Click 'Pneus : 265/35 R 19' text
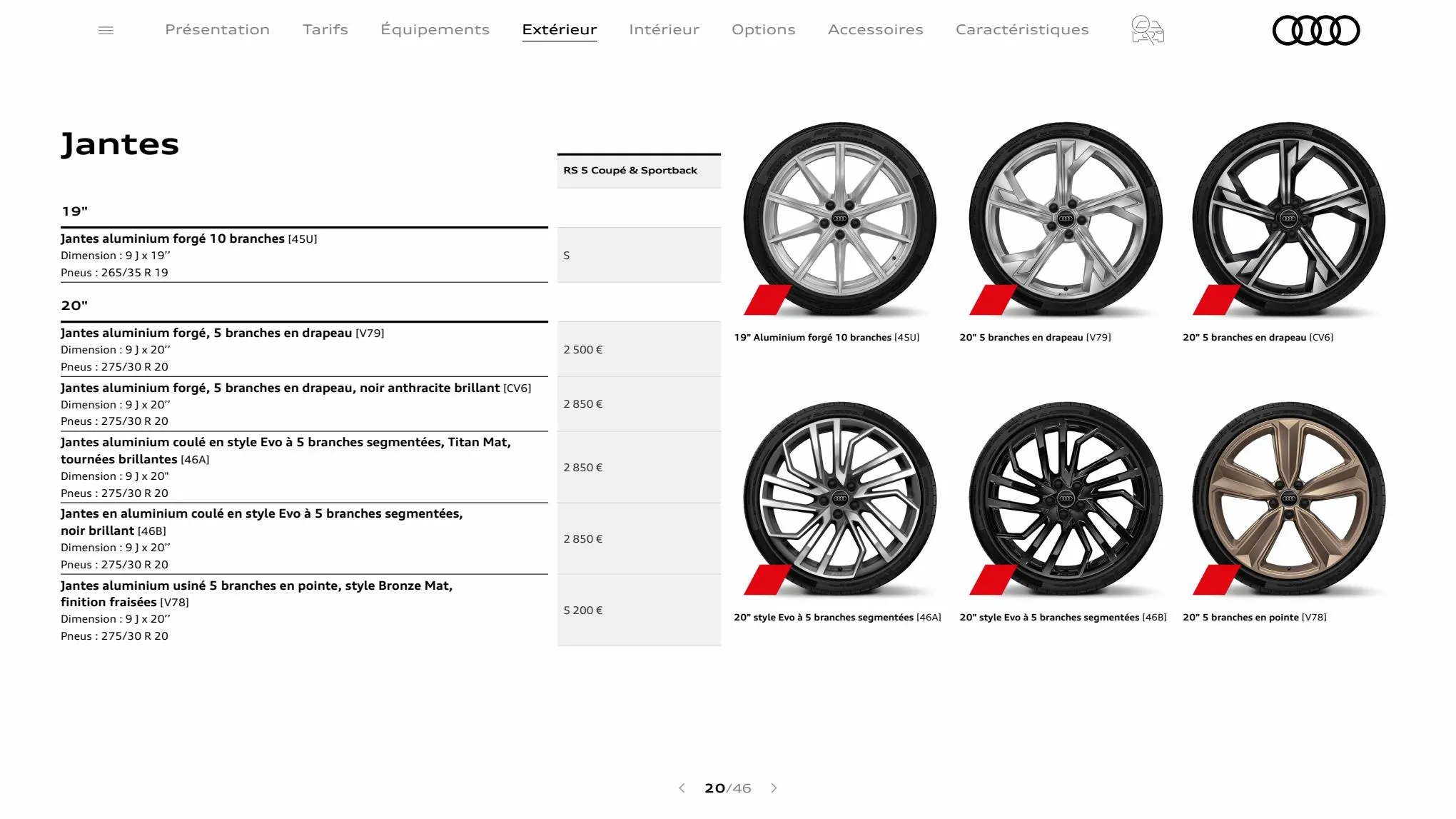 click(x=114, y=273)
